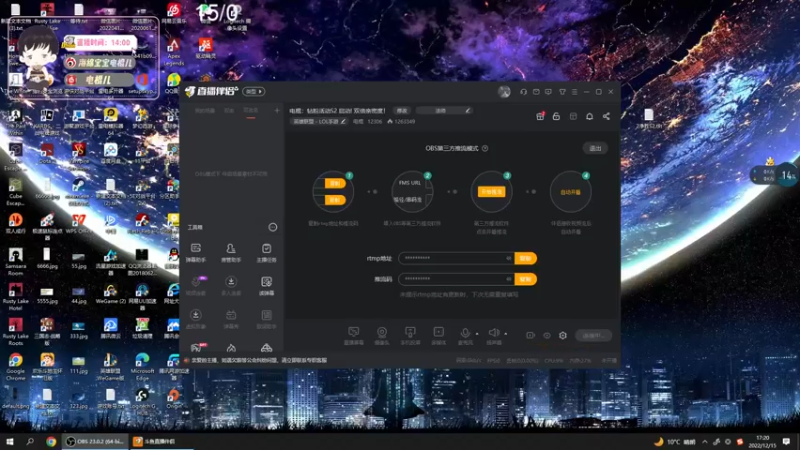Viewport: 800px width, 450px height.
Task: Open the toolbox more options circle button
Action: [x=273, y=227]
